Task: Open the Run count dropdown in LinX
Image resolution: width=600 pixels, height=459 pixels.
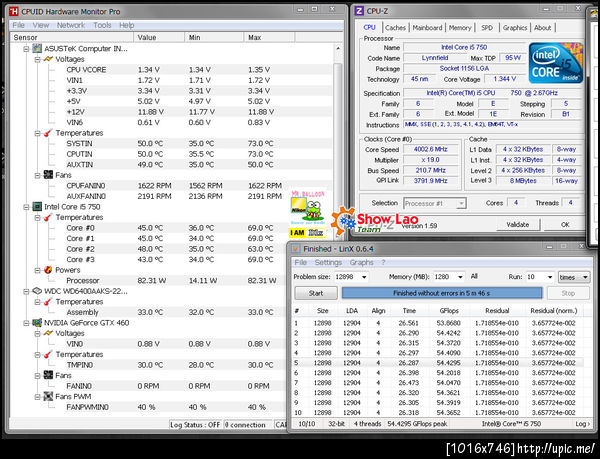Action: (x=550, y=277)
